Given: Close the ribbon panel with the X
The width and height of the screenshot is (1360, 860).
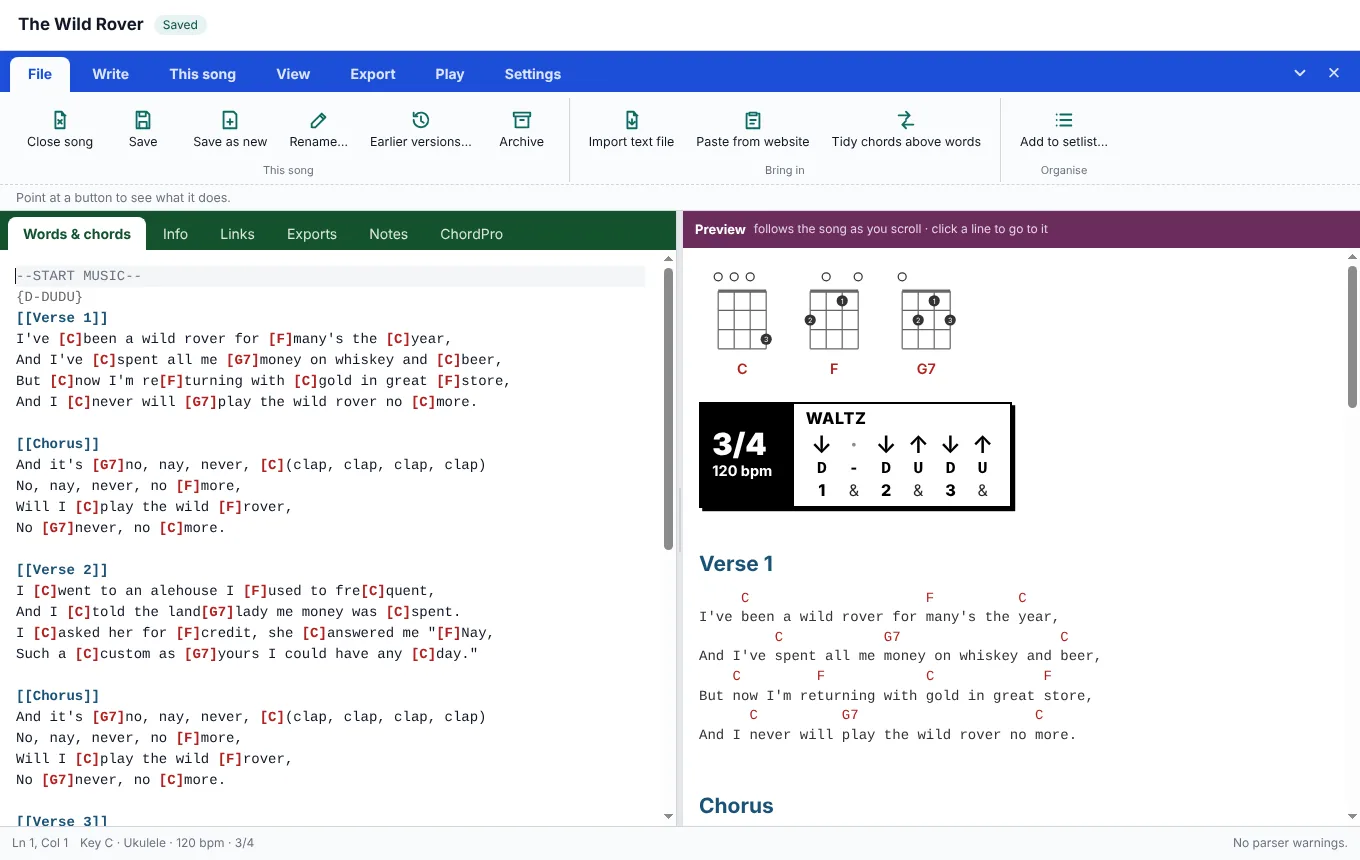Looking at the screenshot, I should pyautogui.click(x=1334, y=73).
